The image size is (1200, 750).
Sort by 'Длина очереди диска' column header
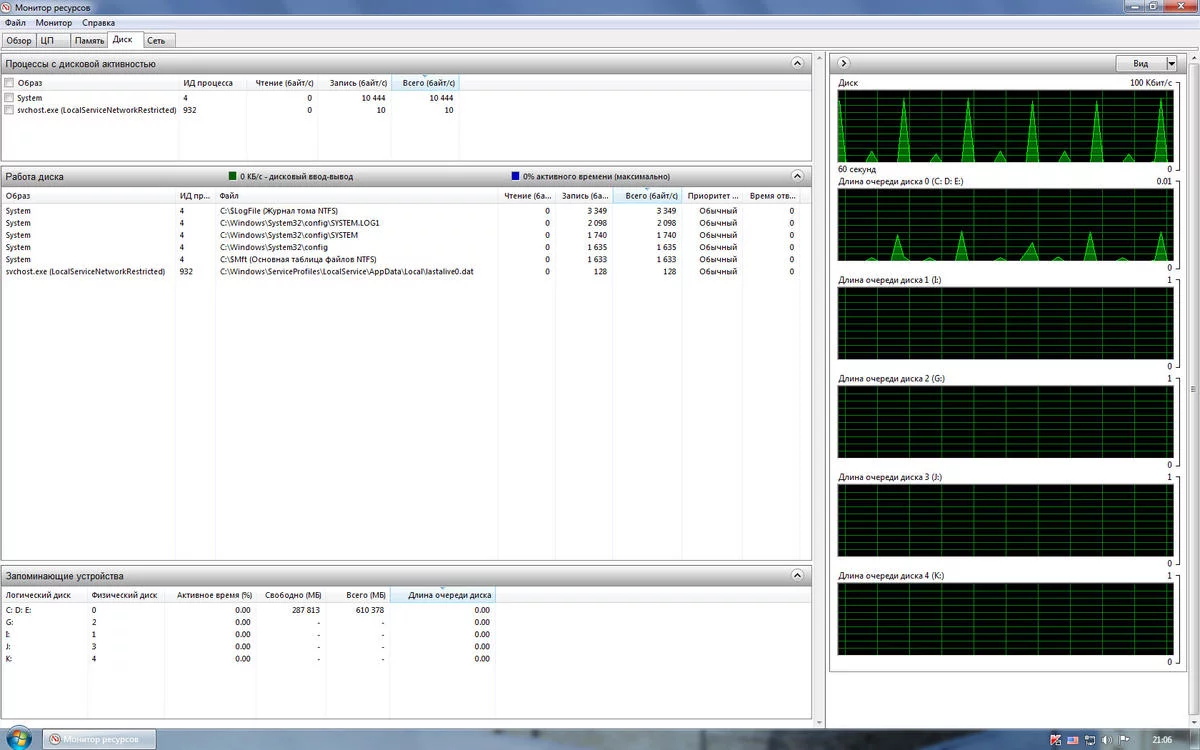click(x=449, y=595)
